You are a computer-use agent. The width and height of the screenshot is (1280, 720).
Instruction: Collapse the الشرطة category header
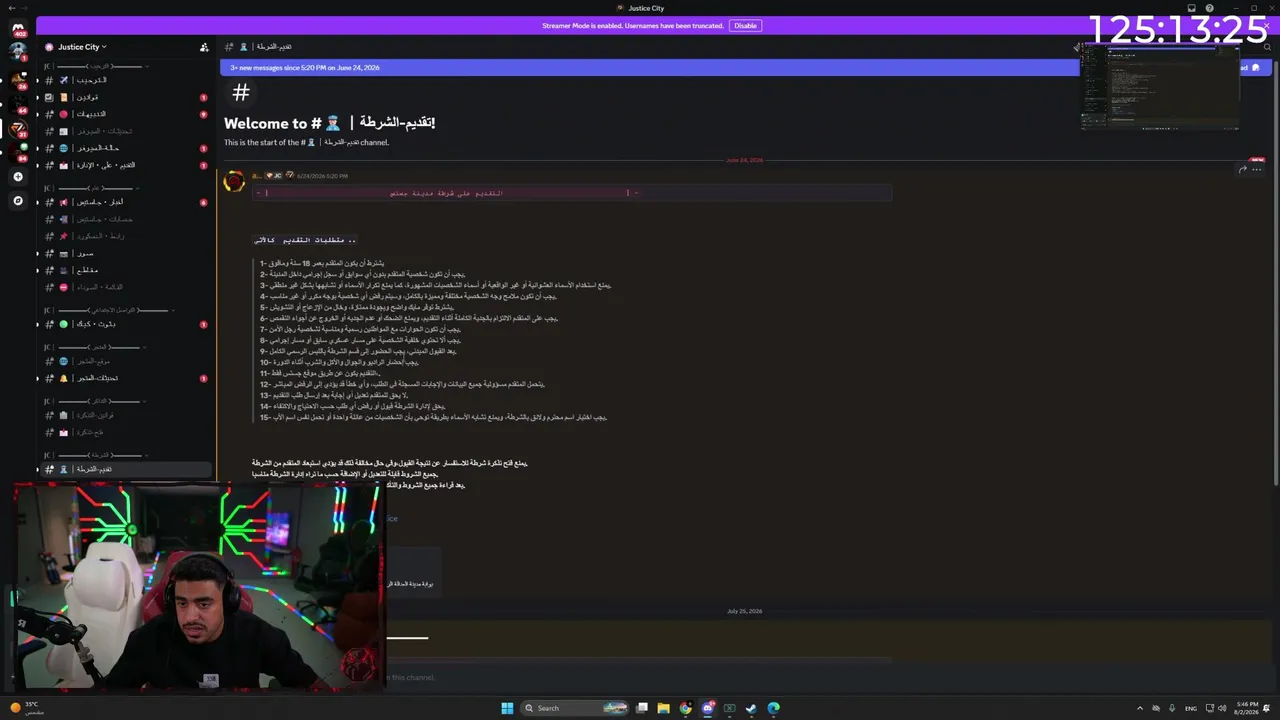click(x=97, y=455)
